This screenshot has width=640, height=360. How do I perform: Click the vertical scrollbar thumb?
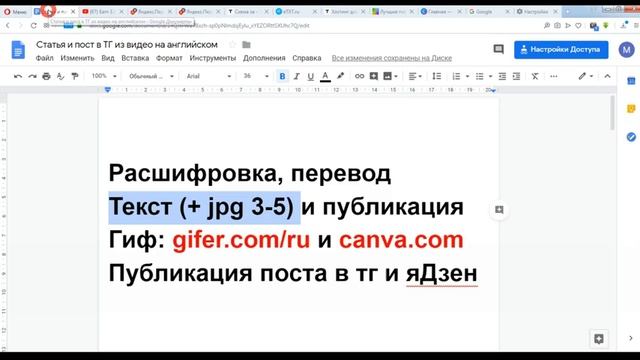pyautogui.click(x=612, y=113)
